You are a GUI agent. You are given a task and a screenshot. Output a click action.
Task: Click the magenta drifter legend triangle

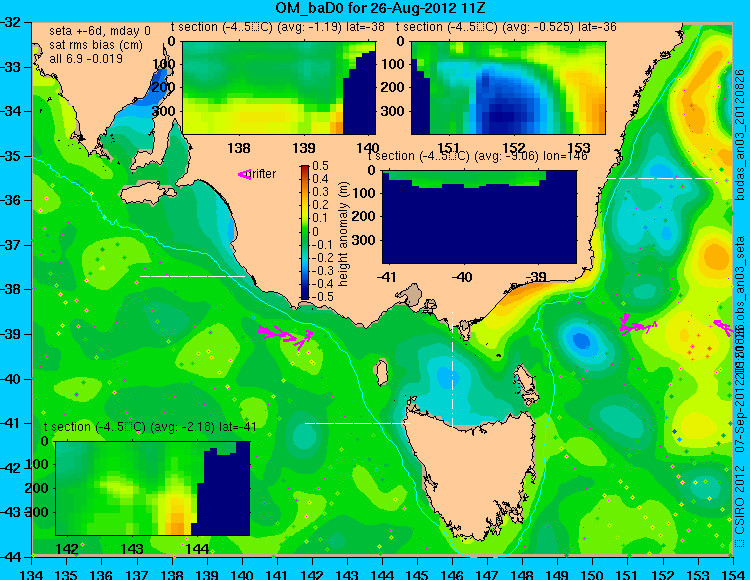click(244, 174)
